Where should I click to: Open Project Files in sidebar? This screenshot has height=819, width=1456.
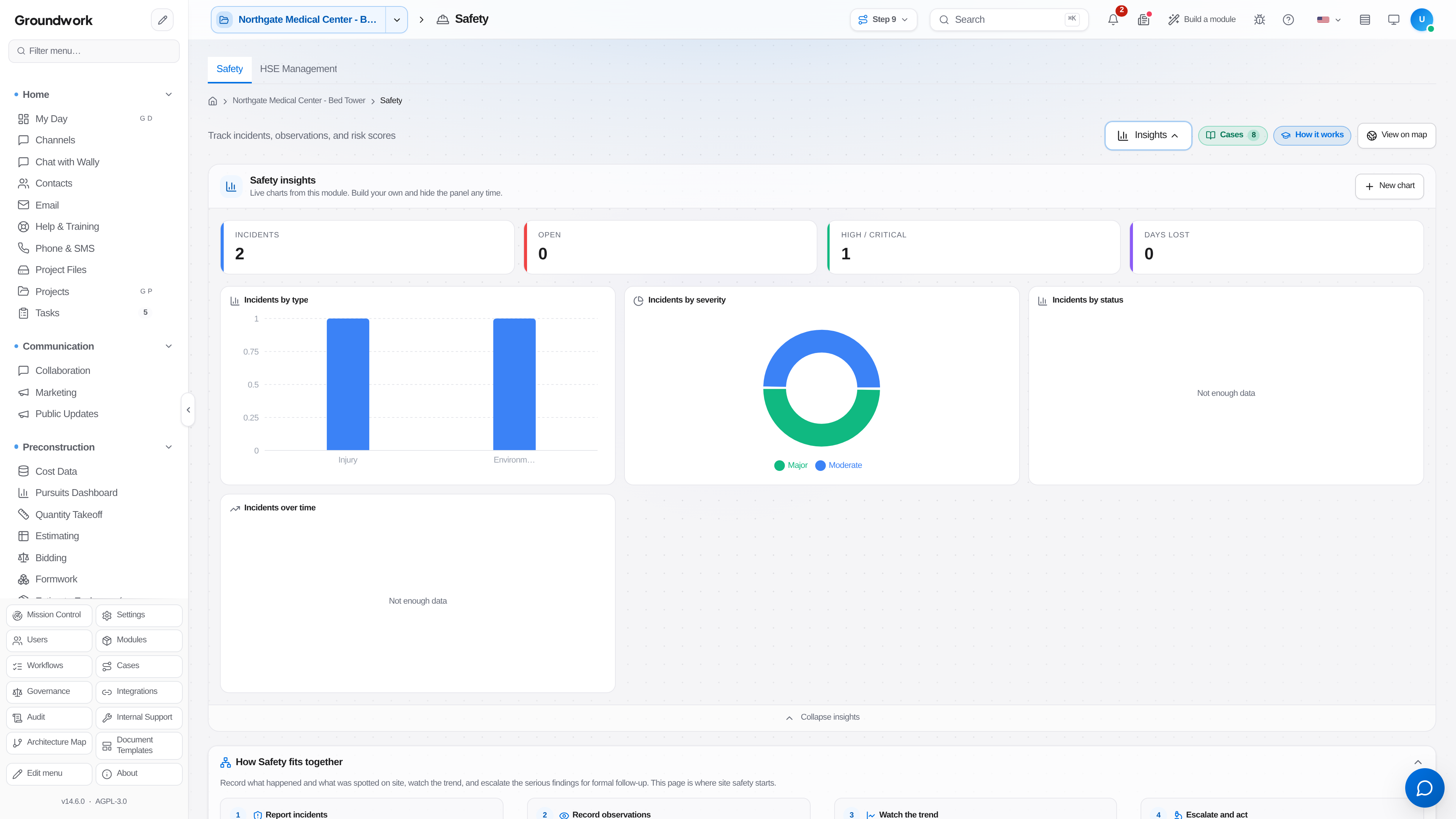[x=85, y=270]
